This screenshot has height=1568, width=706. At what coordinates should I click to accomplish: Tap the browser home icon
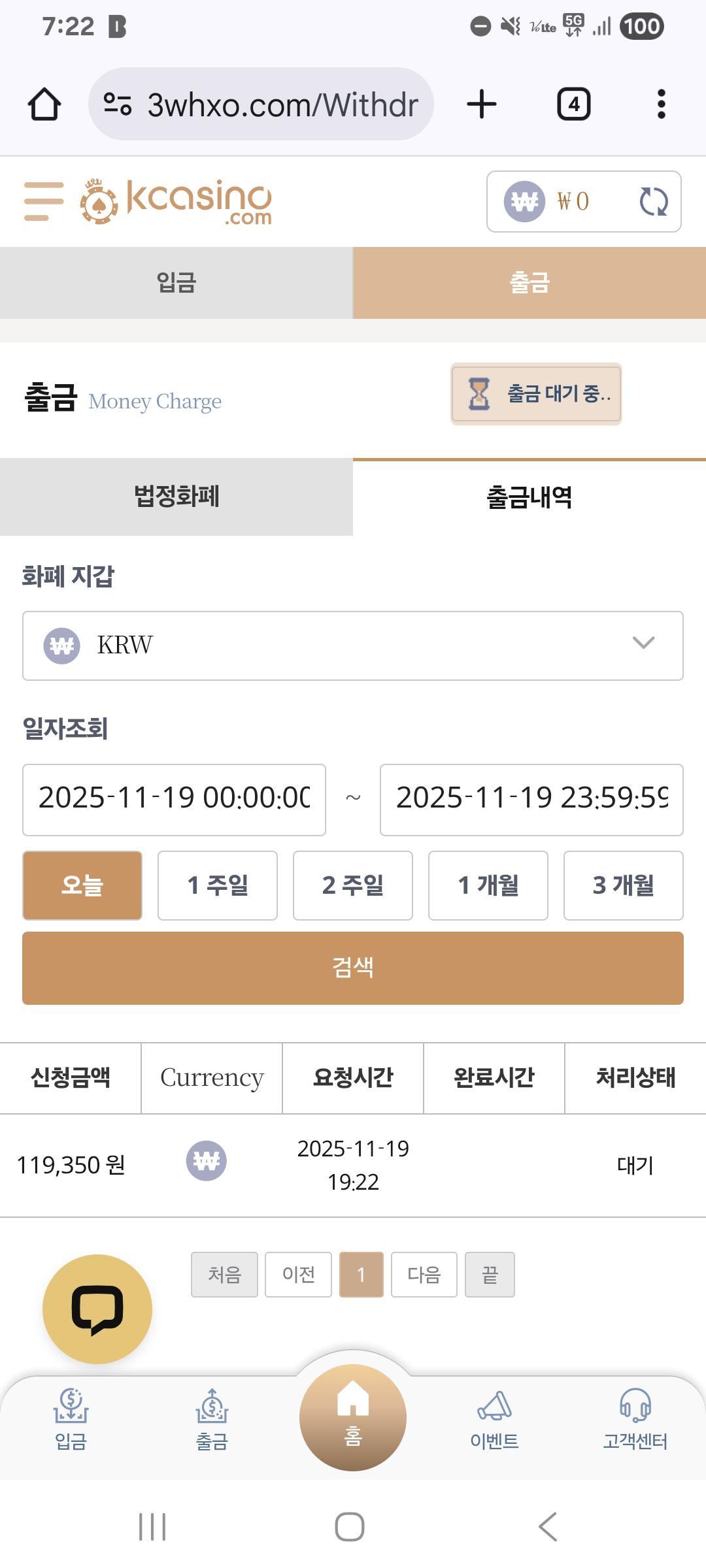click(44, 105)
